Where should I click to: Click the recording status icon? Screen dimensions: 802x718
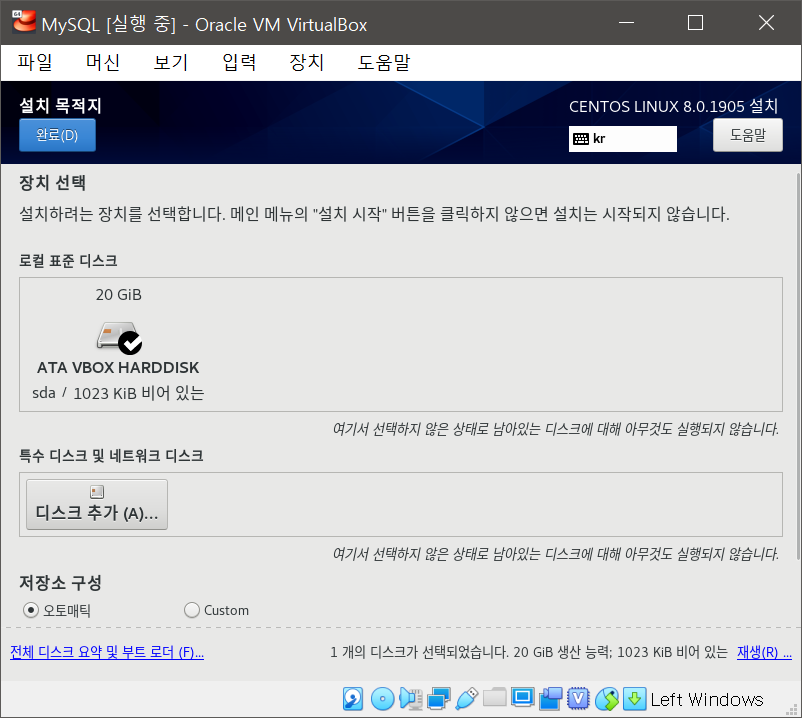pyautogui.click(x=550, y=699)
